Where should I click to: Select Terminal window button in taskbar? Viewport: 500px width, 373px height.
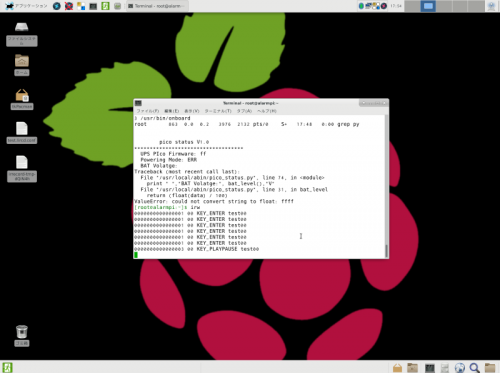pyautogui.click(x=157, y=6)
